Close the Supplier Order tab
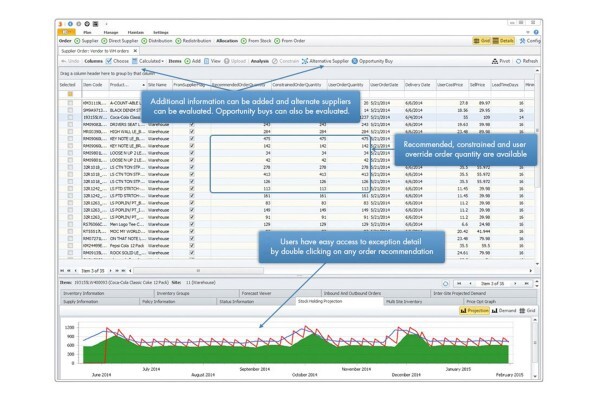The height and width of the screenshot is (400, 600). click(135, 51)
